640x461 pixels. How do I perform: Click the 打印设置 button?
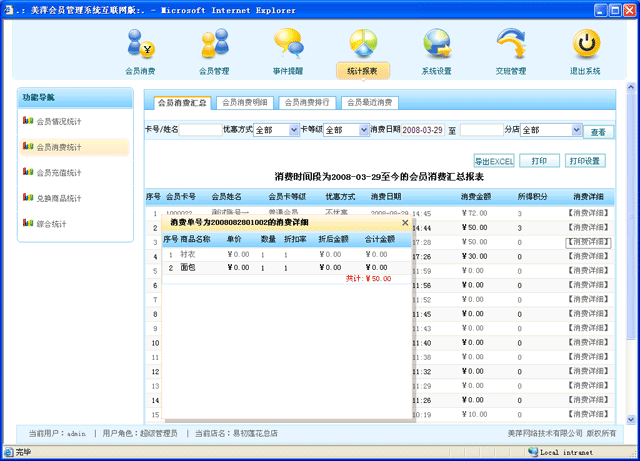tap(585, 161)
